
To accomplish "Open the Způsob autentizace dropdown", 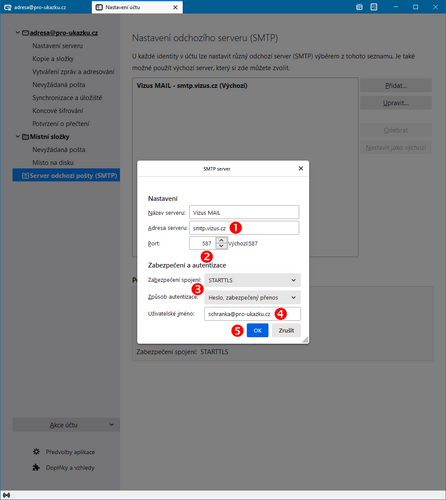I will [252, 297].
